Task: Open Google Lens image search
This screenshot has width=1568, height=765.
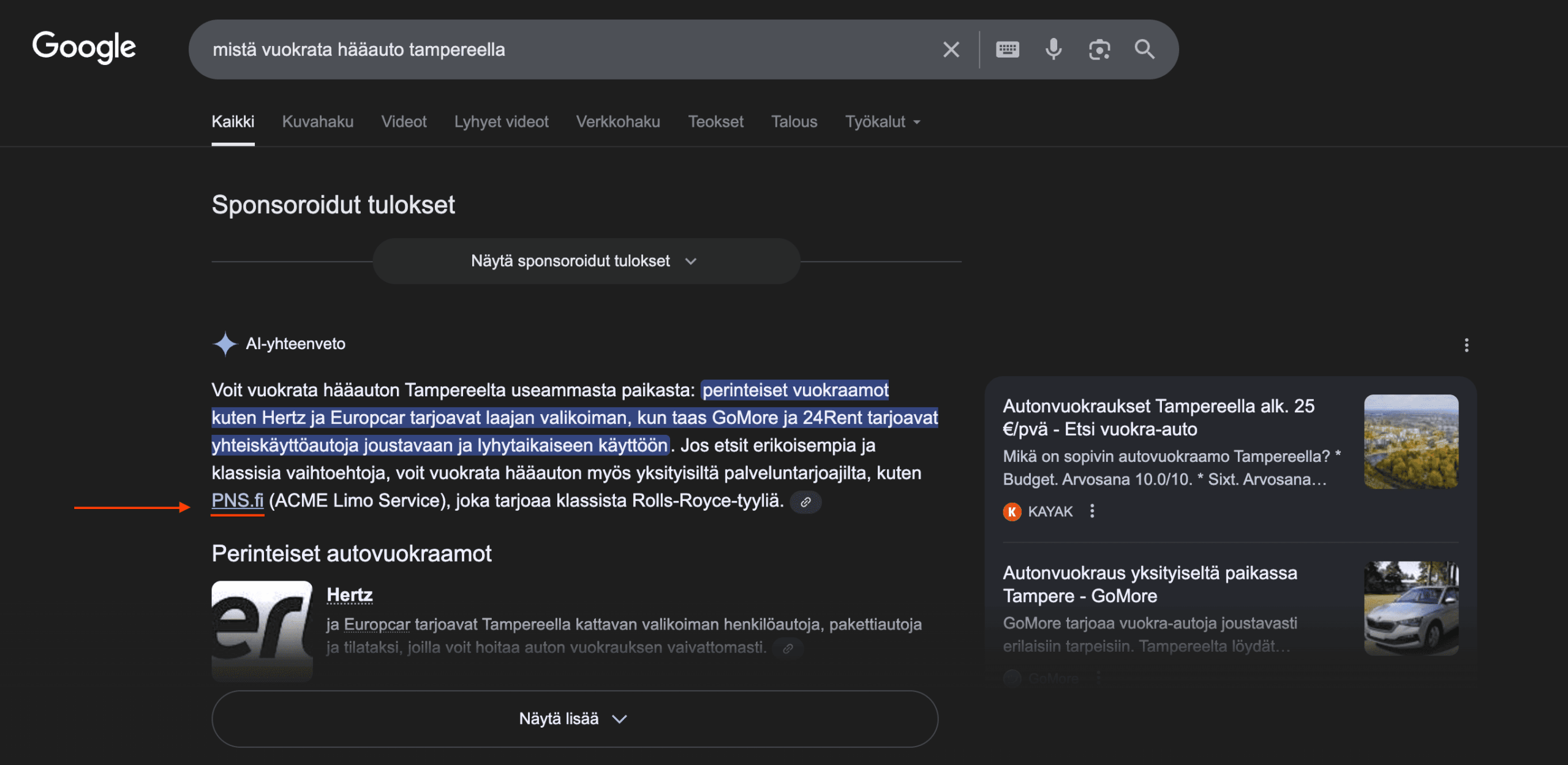Action: [x=1099, y=49]
